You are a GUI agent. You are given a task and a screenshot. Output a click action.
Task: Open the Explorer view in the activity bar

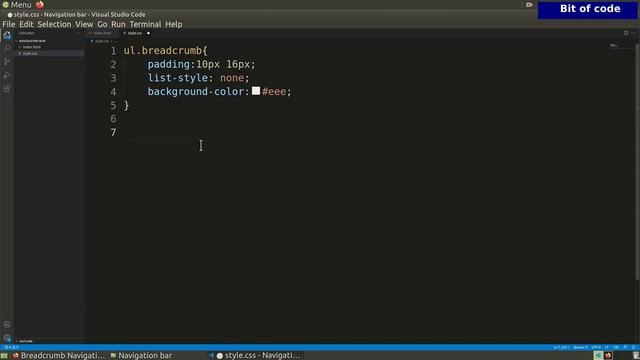pos(7,36)
